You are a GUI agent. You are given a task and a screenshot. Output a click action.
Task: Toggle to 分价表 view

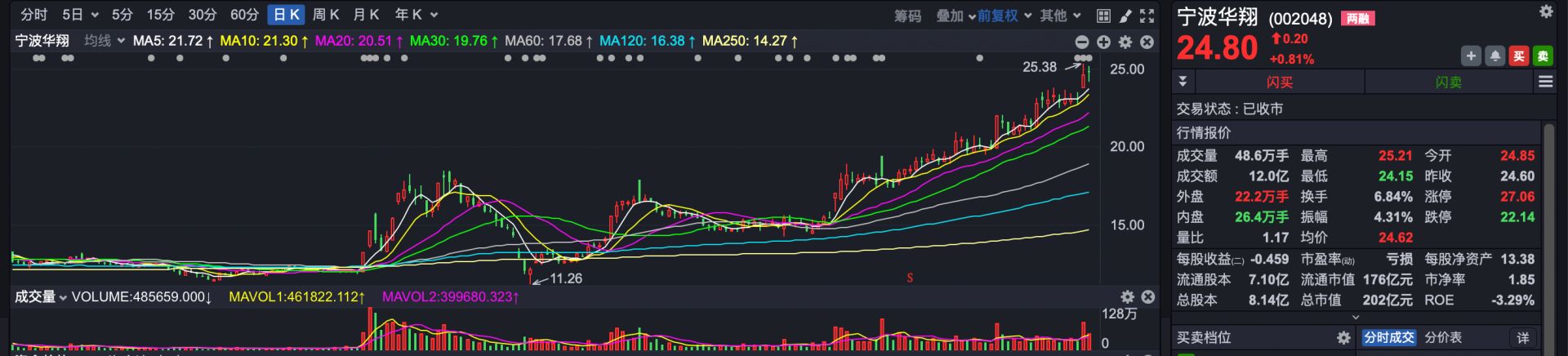(1443, 337)
